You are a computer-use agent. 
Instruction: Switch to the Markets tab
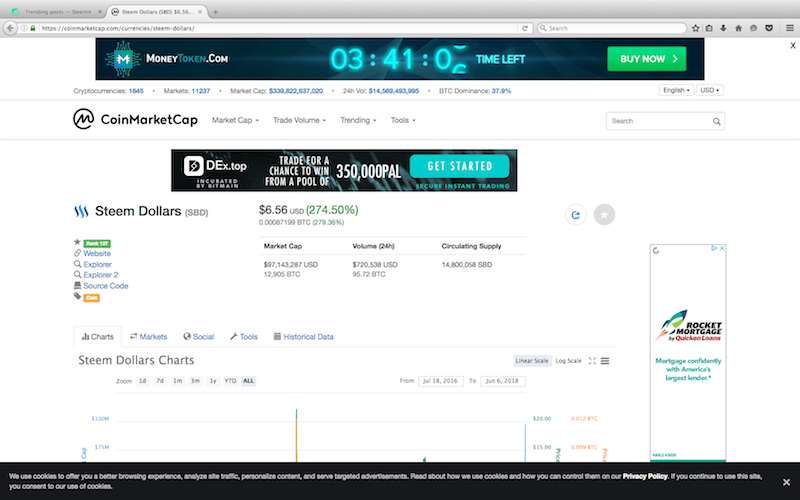tap(148, 337)
